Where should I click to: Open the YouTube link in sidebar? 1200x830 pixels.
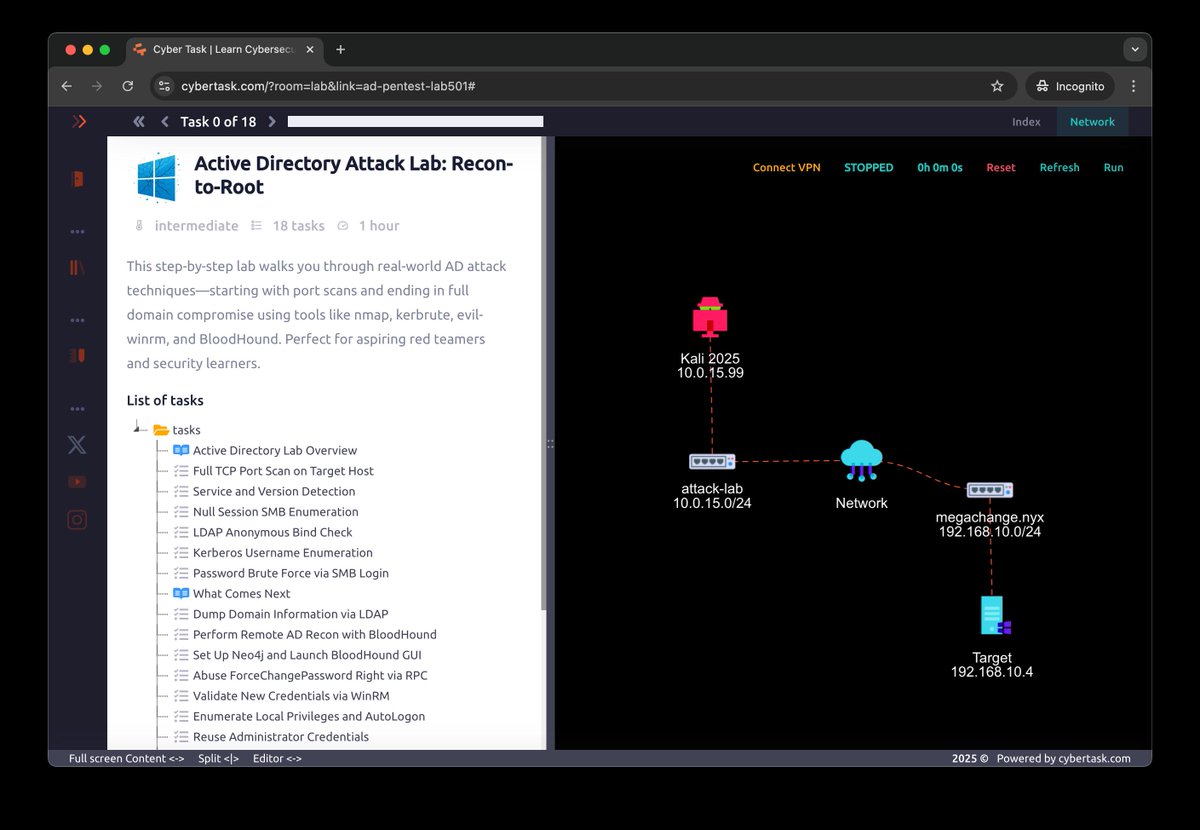[x=77, y=482]
